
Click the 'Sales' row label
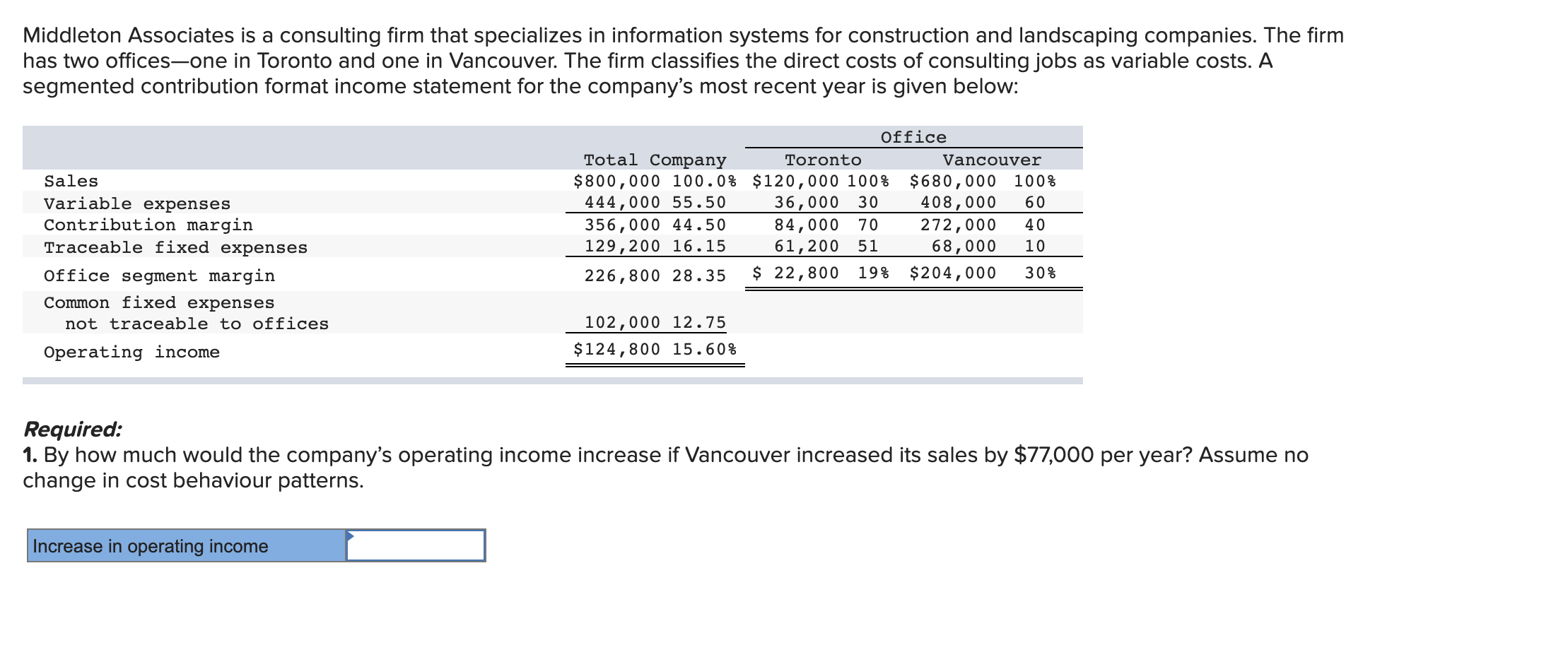71,181
